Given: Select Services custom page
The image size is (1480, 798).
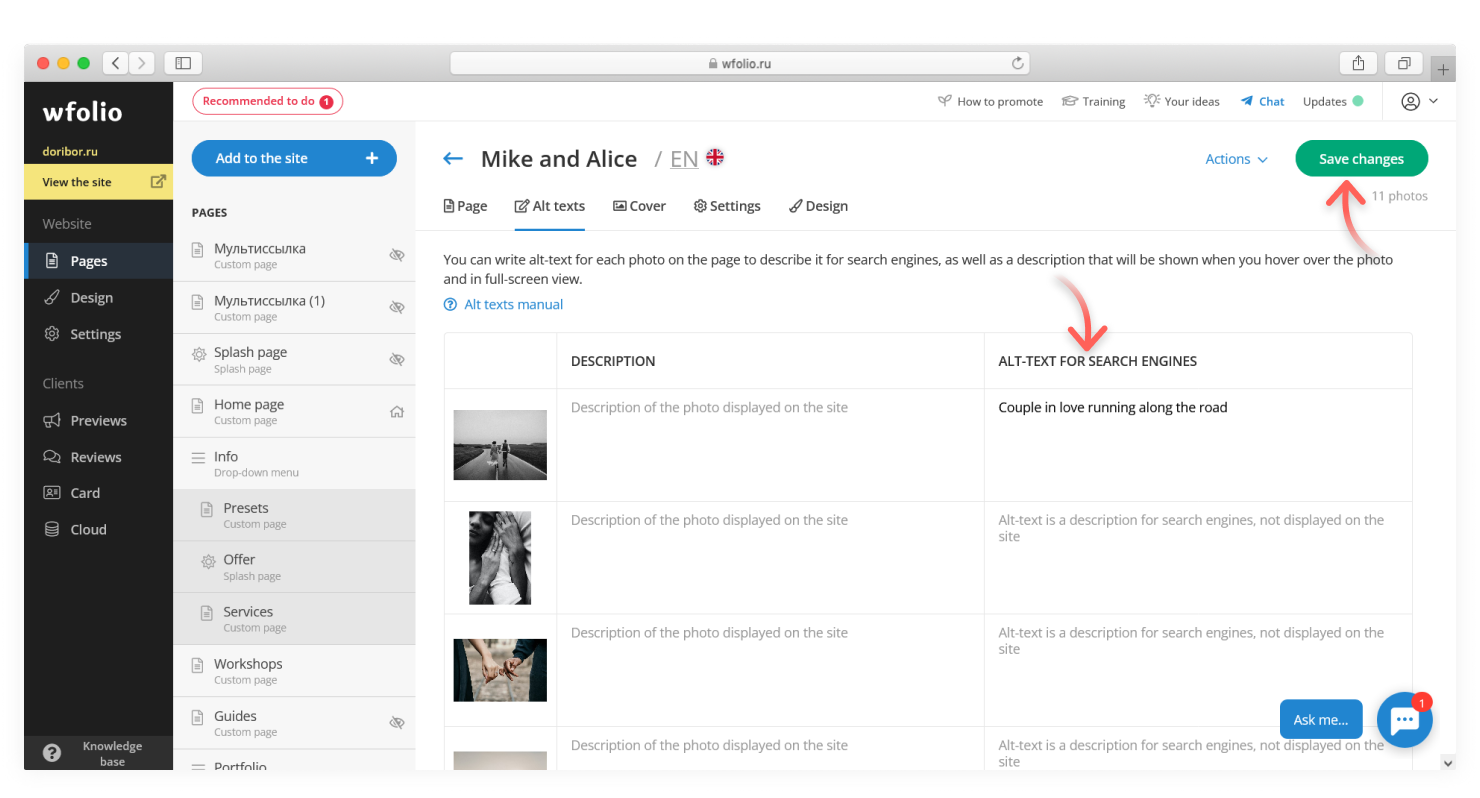Looking at the screenshot, I should pos(294,619).
